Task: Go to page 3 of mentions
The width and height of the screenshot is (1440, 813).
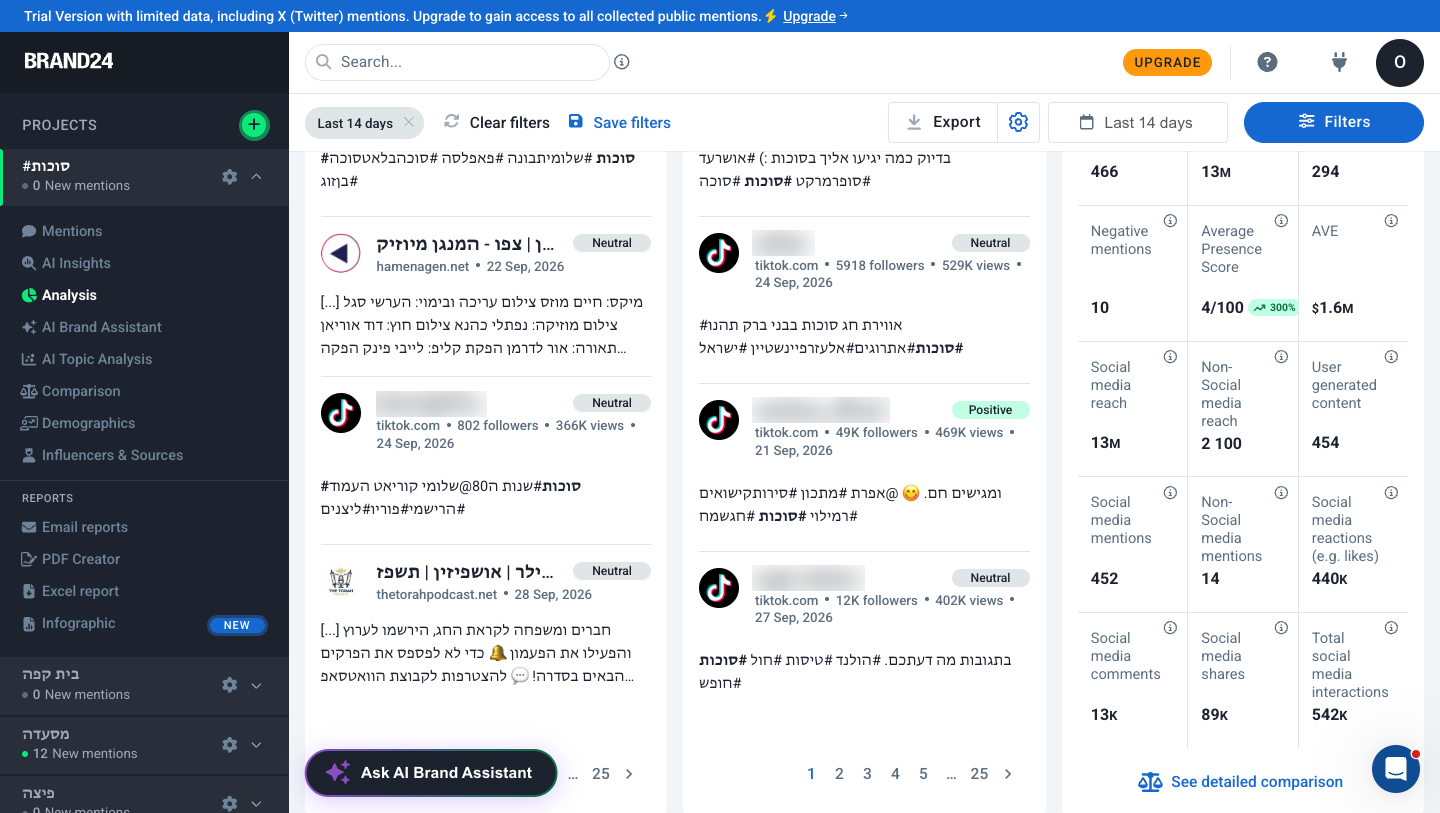Action: 867,774
